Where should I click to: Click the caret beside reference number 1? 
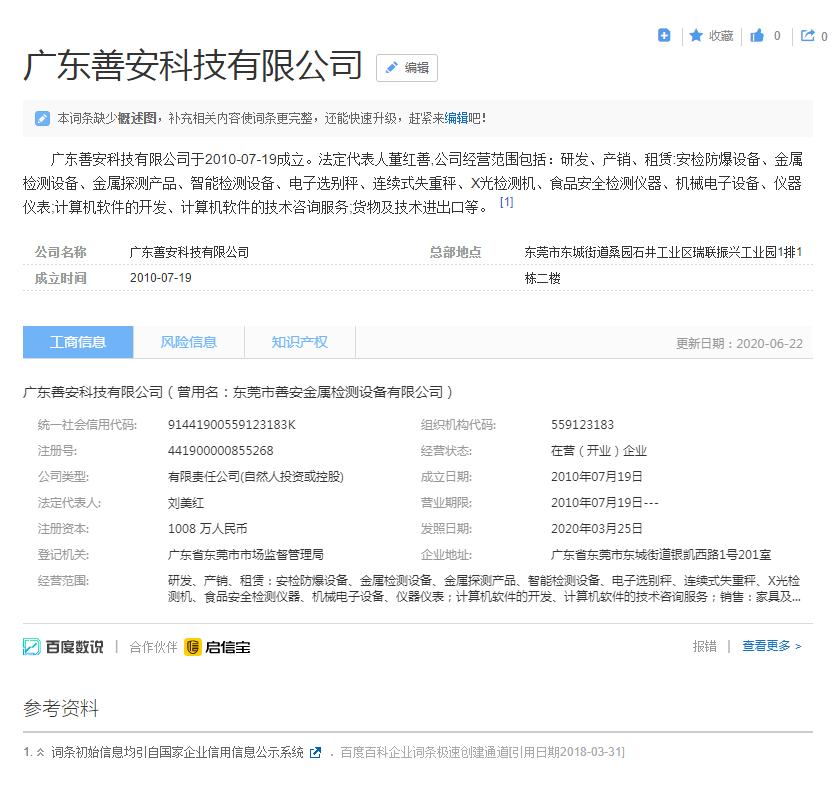(x=41, y=753)
